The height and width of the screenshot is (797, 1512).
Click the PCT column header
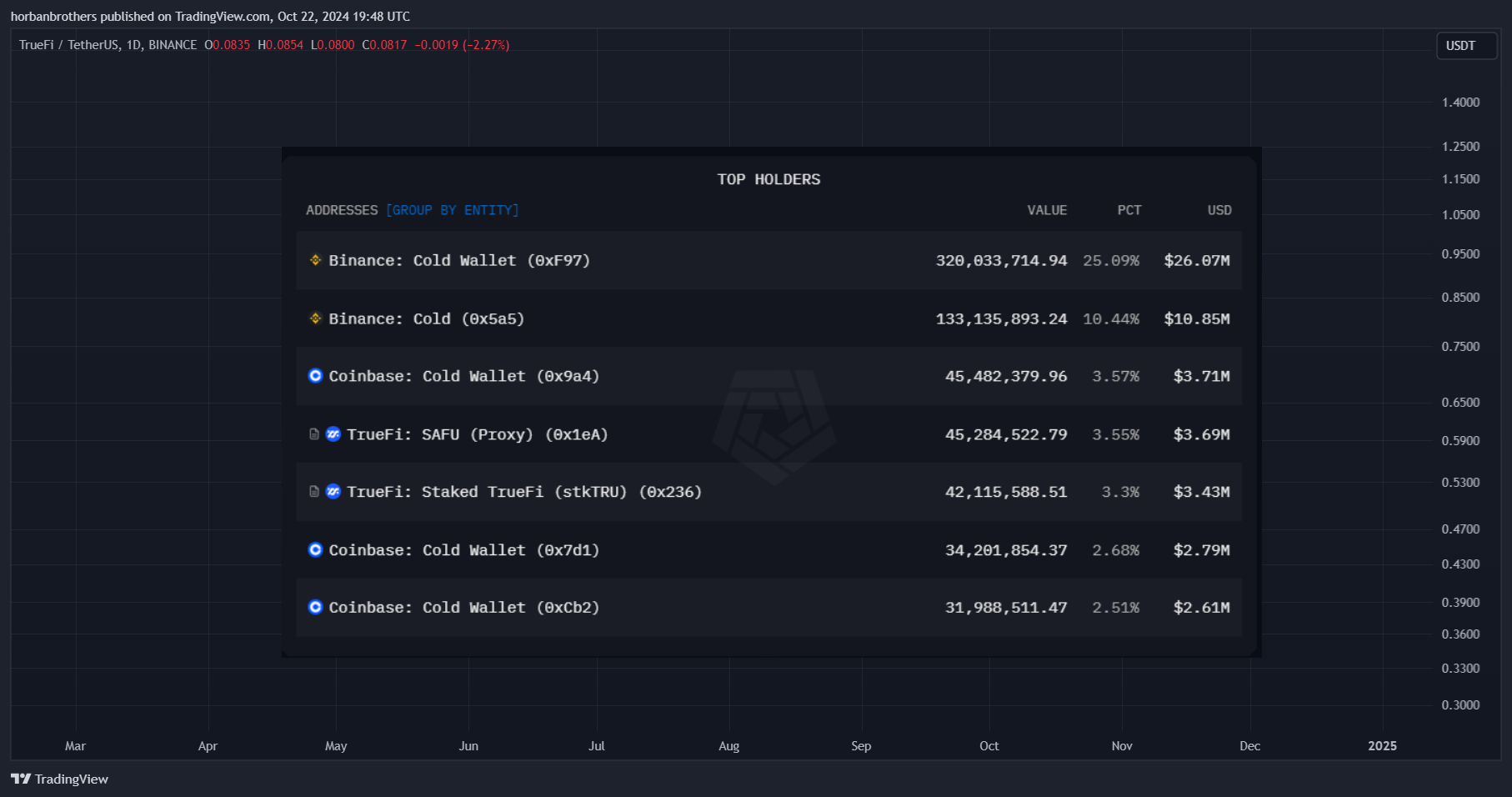[1129, 210]
